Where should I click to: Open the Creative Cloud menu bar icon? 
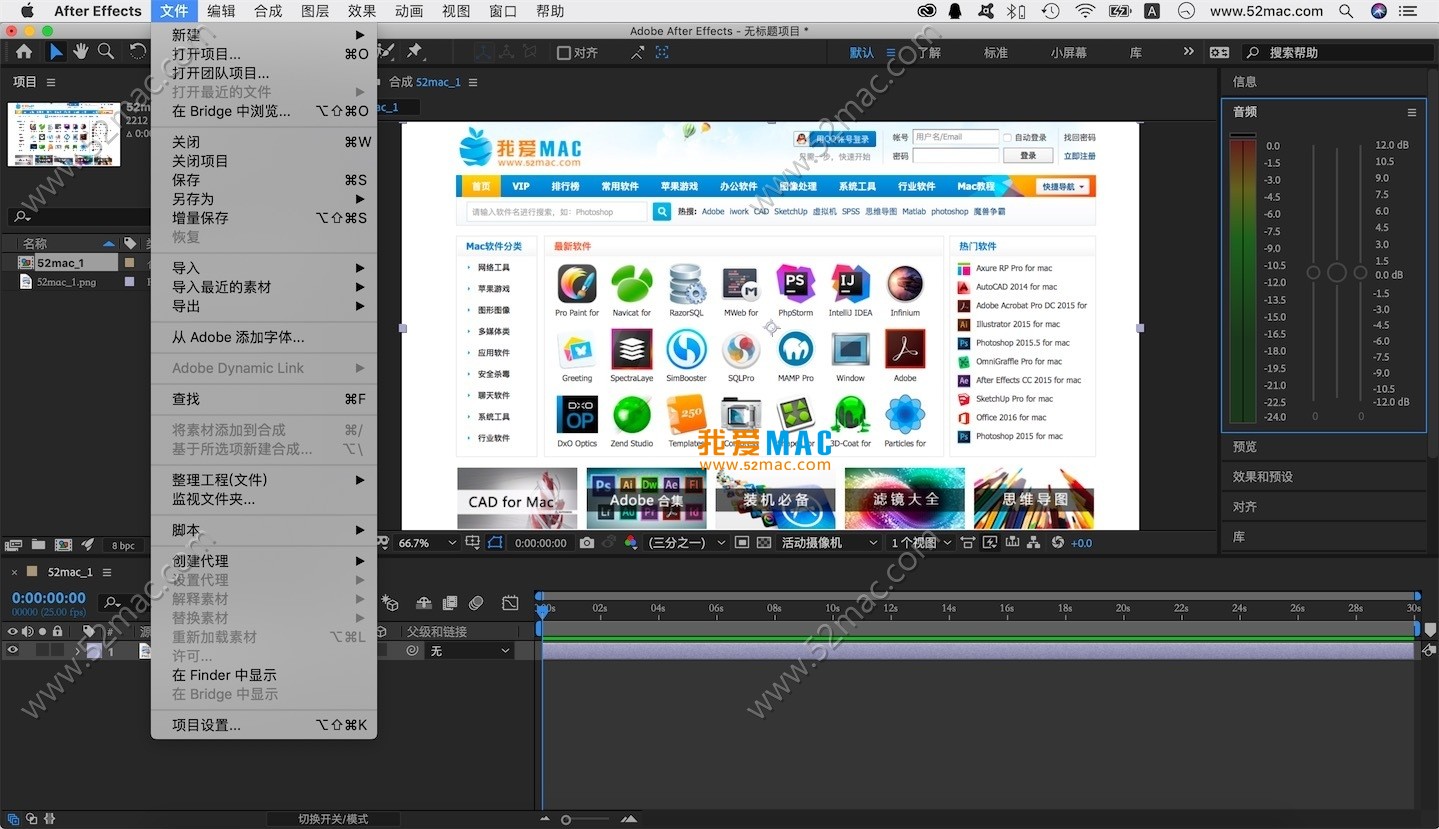point(926,11)
